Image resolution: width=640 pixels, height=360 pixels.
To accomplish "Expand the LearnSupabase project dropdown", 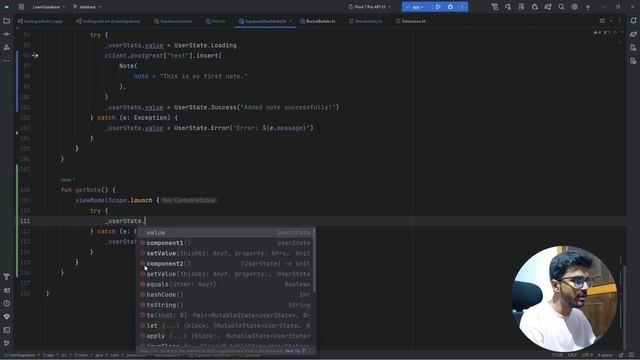I will coord(49,7).
